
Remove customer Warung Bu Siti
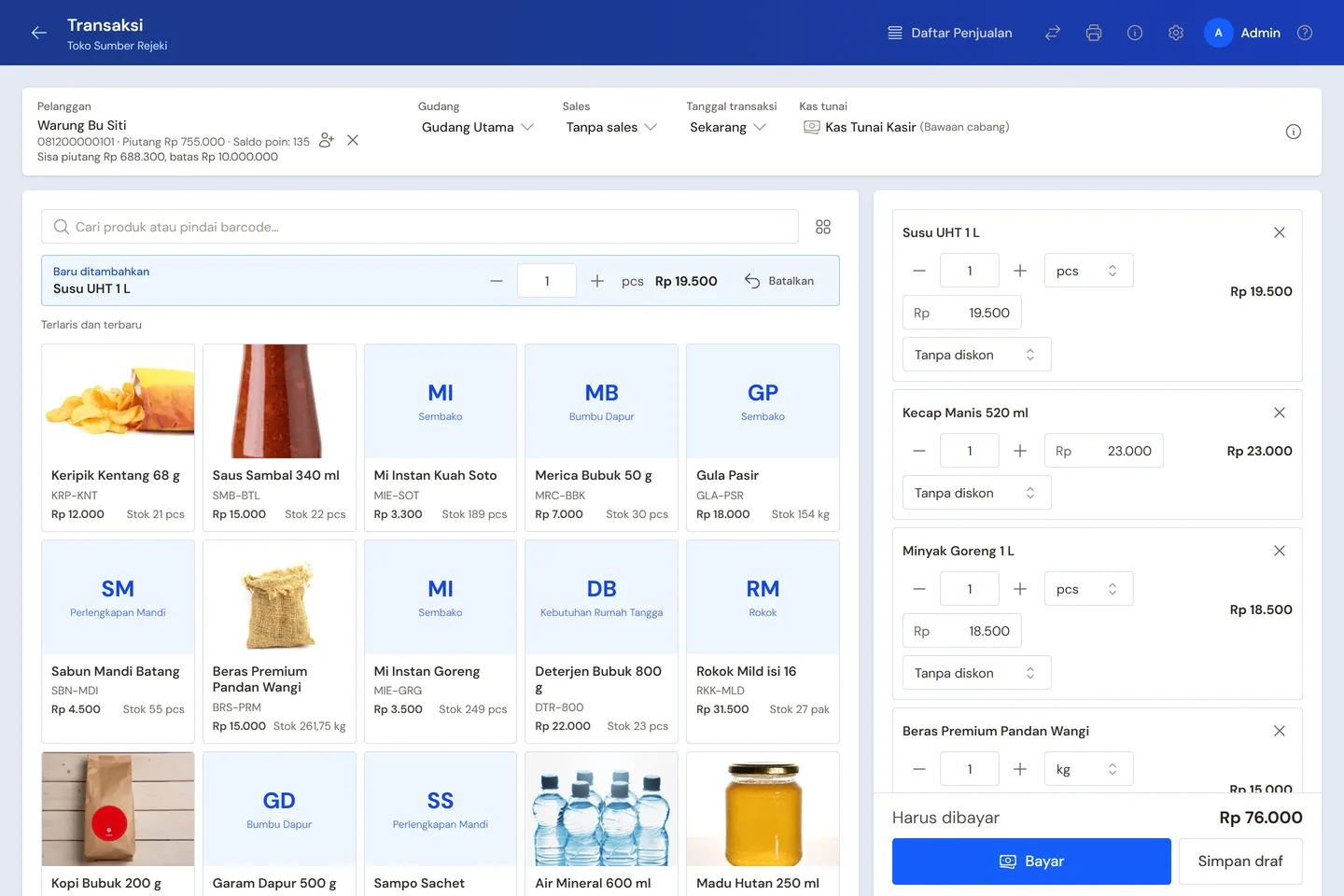tap(353, 140)
